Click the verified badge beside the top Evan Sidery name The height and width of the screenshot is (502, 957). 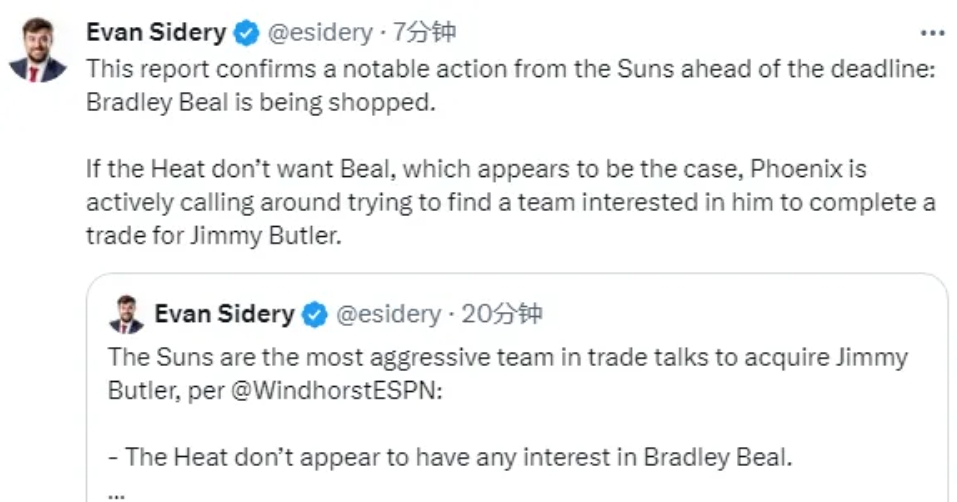pos(246,33)
